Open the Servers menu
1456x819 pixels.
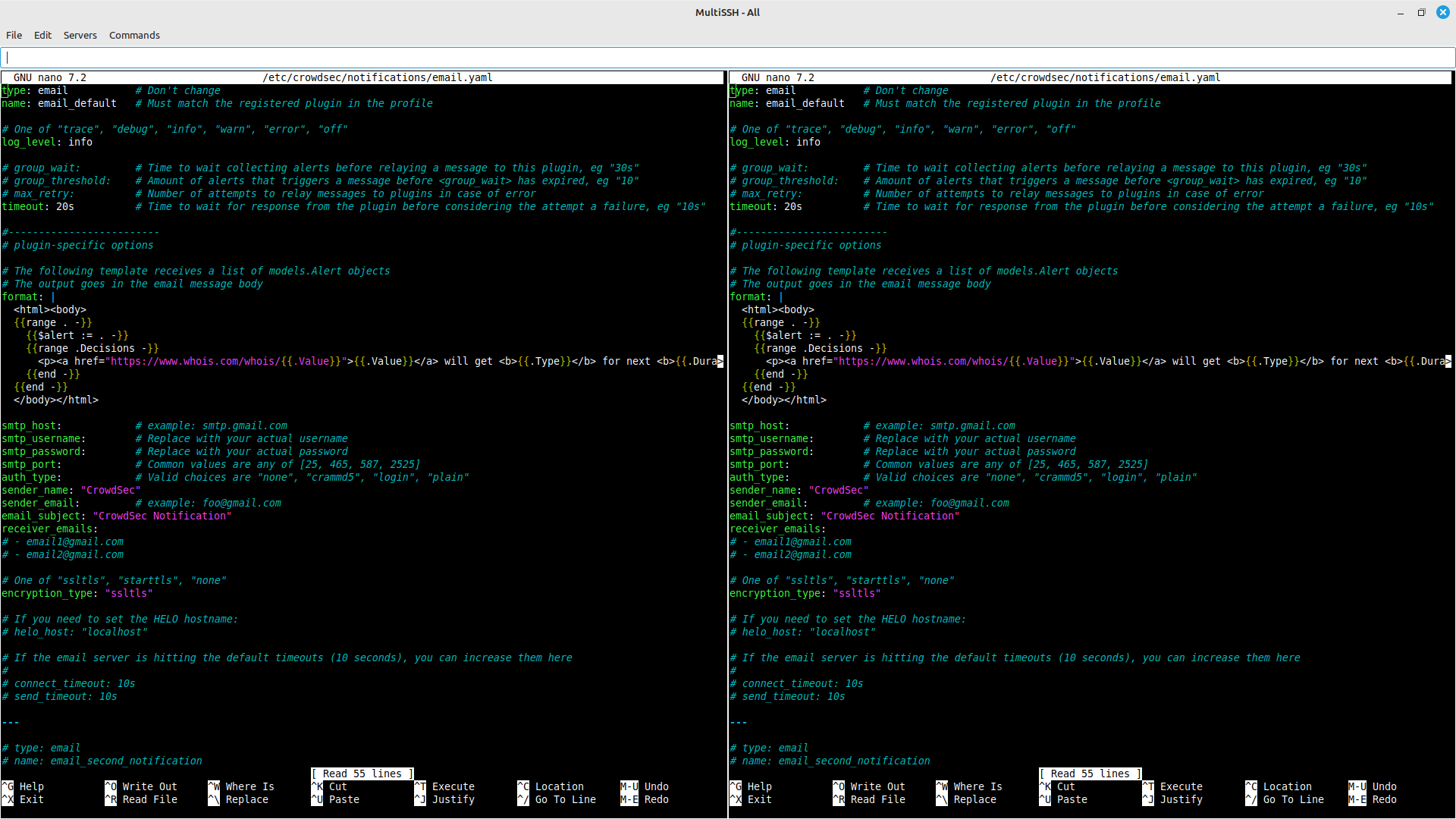80,35
